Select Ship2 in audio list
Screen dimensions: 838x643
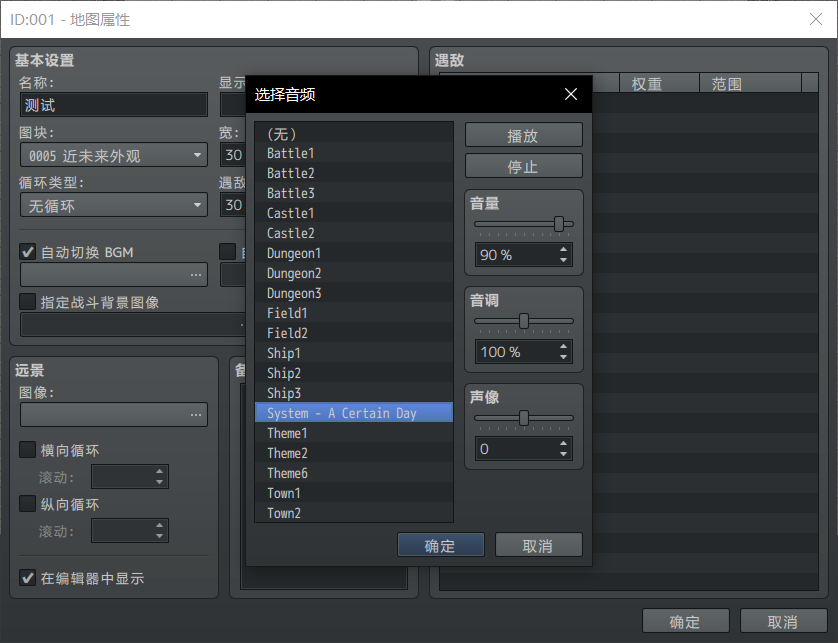(x=354, y=373)
